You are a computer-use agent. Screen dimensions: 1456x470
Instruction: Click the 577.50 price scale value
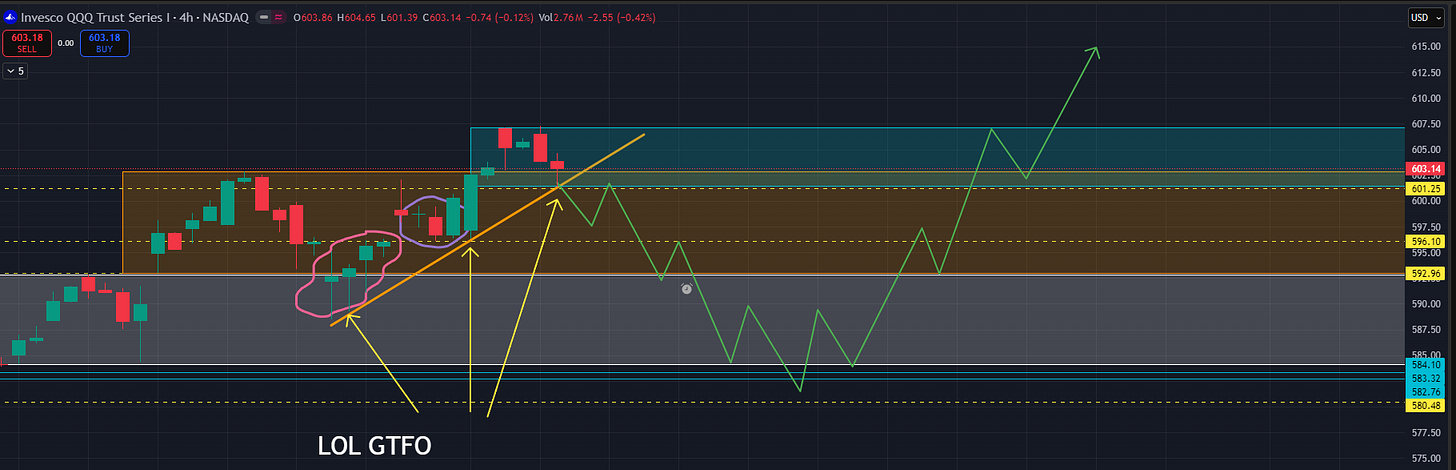tap(1424, 434)
